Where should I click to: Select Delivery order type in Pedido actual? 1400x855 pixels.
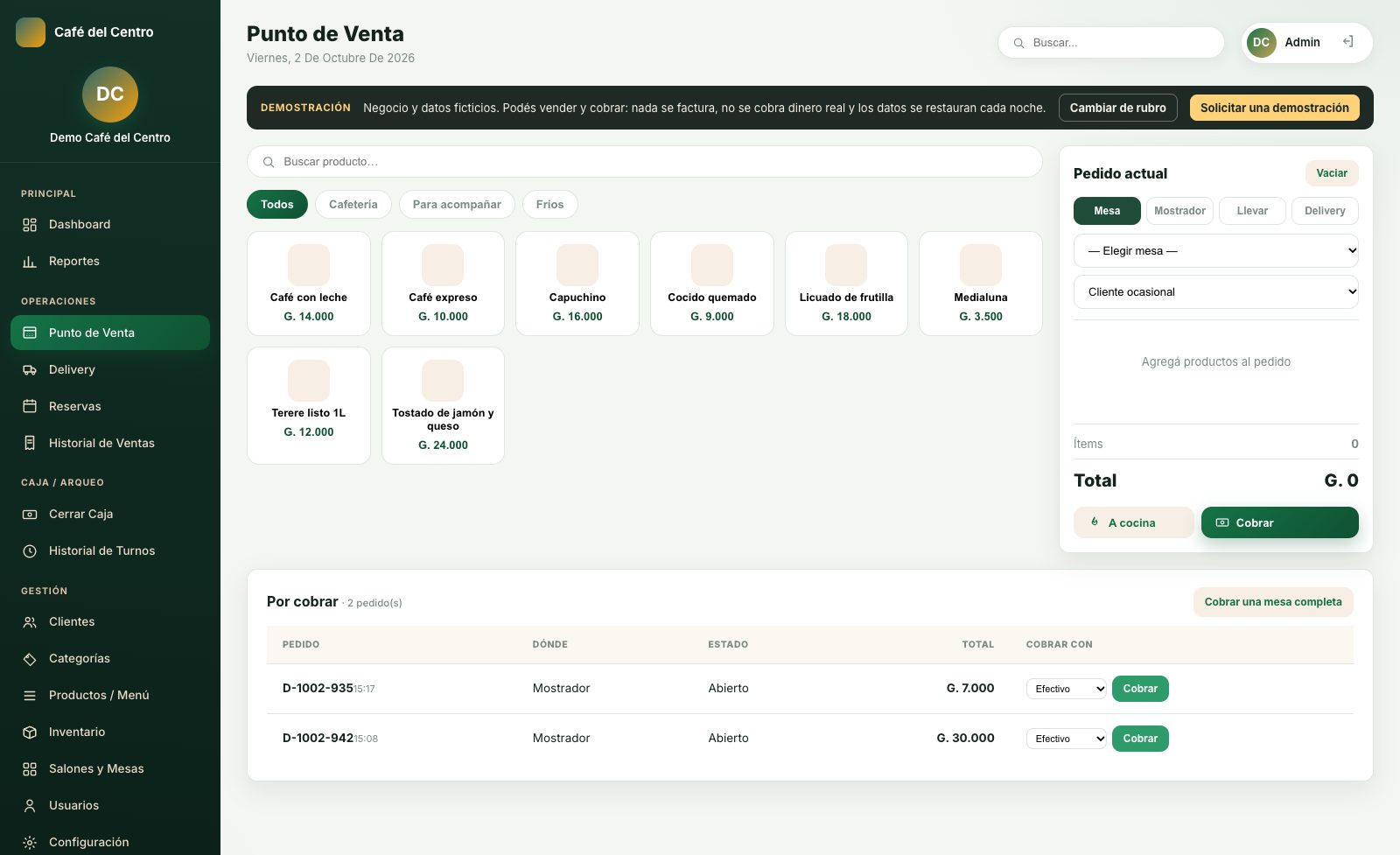pos(1325,211)
